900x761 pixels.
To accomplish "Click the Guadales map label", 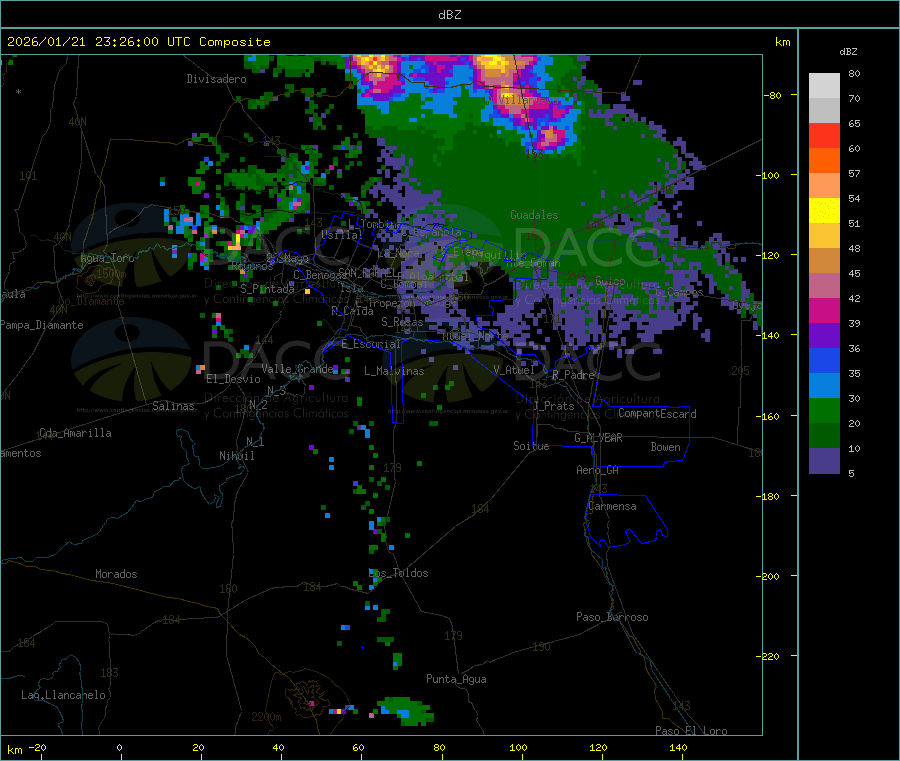I will pos(534,215).
